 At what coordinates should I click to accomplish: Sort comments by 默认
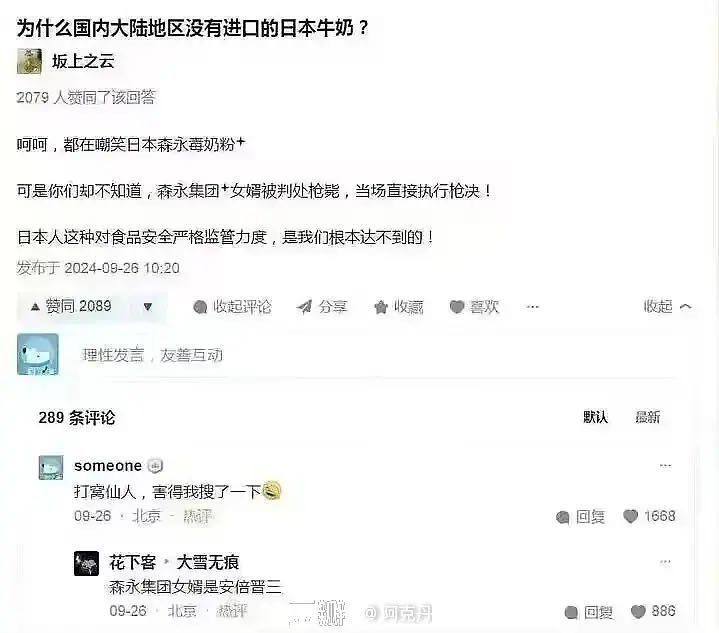[x=595, y=417]
